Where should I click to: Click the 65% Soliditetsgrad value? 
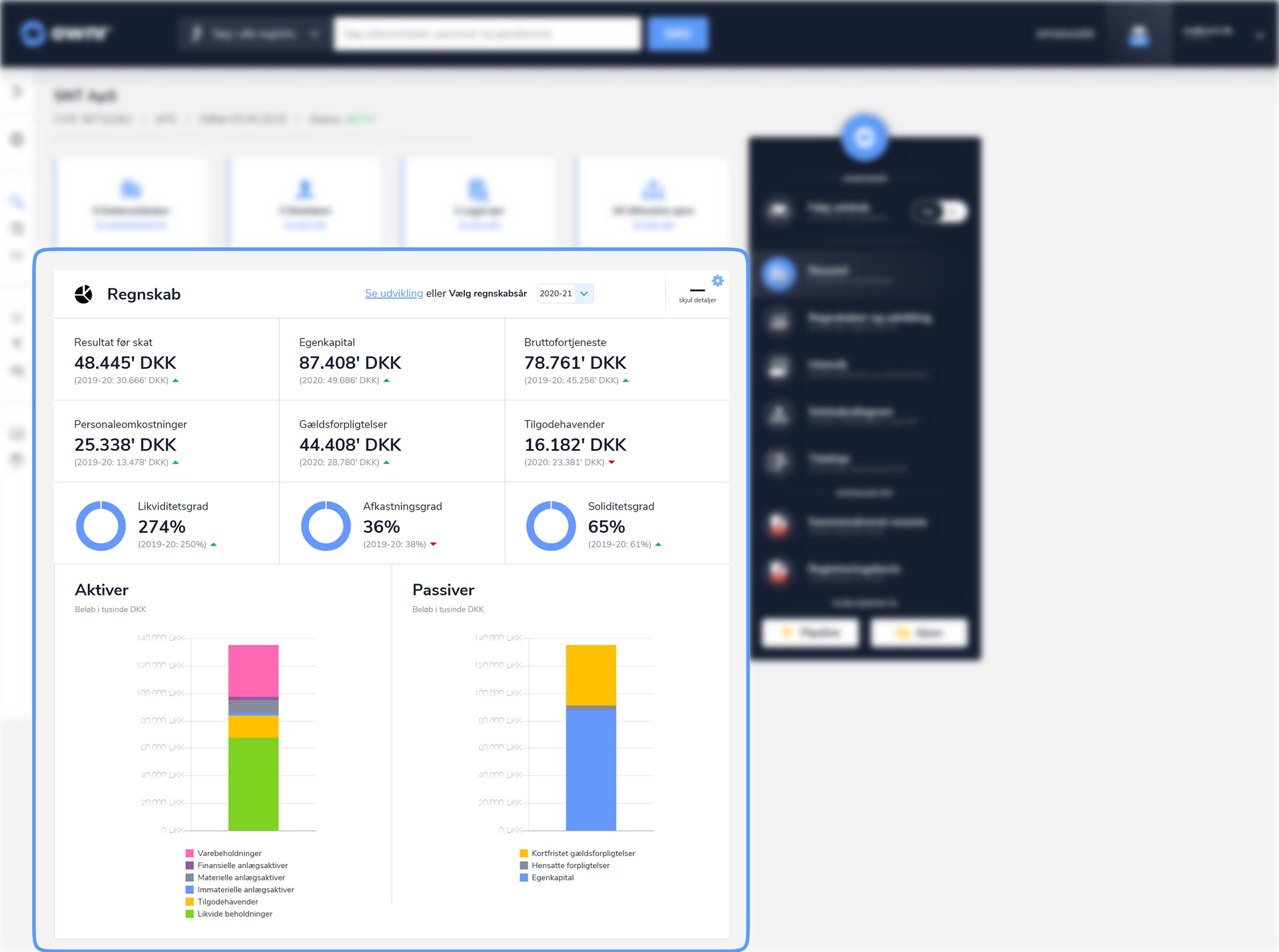(606, 526)
